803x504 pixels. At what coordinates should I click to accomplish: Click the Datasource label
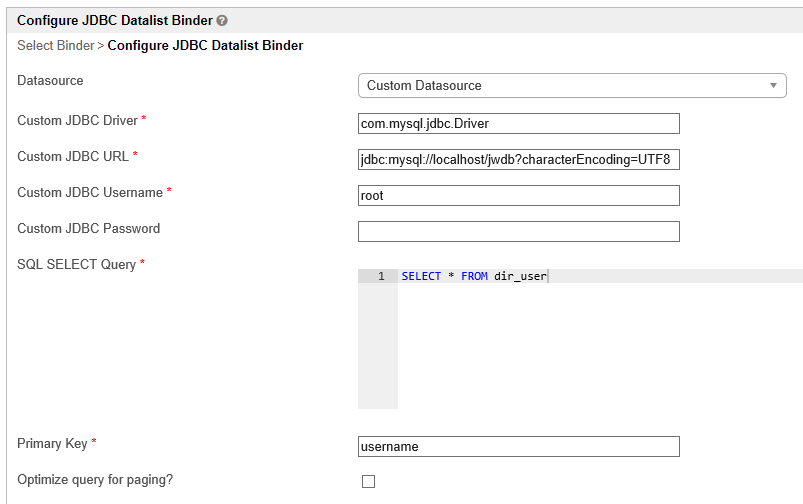coord(50,80)
